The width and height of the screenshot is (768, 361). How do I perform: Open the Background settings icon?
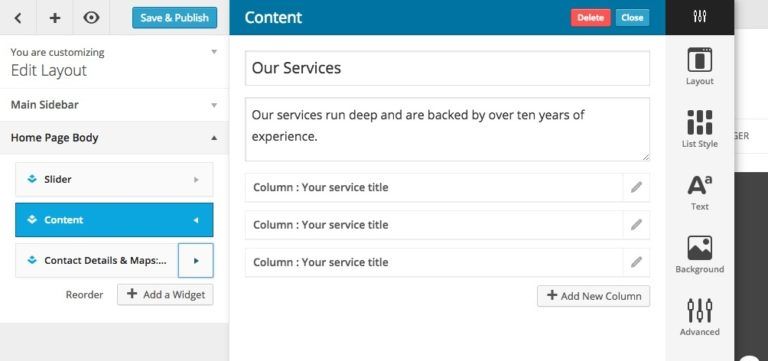[x=699, y=248]
